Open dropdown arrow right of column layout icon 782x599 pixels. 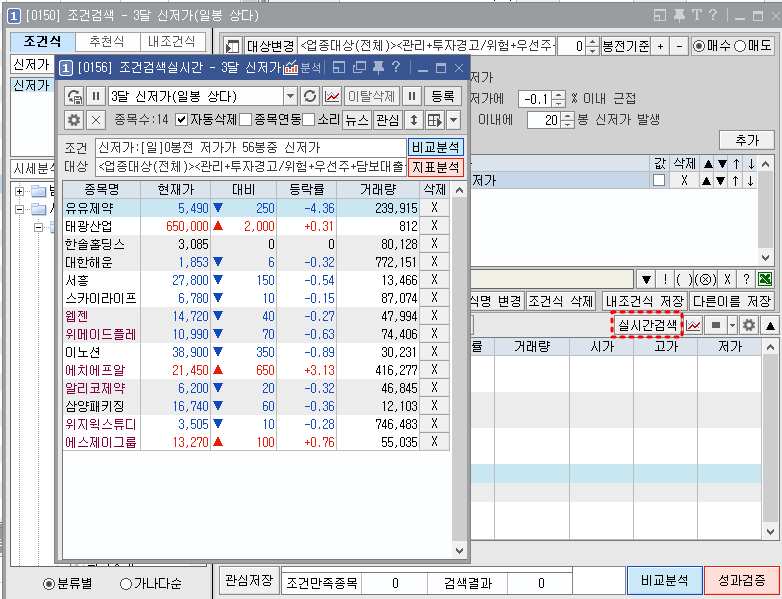coord(453,120)
